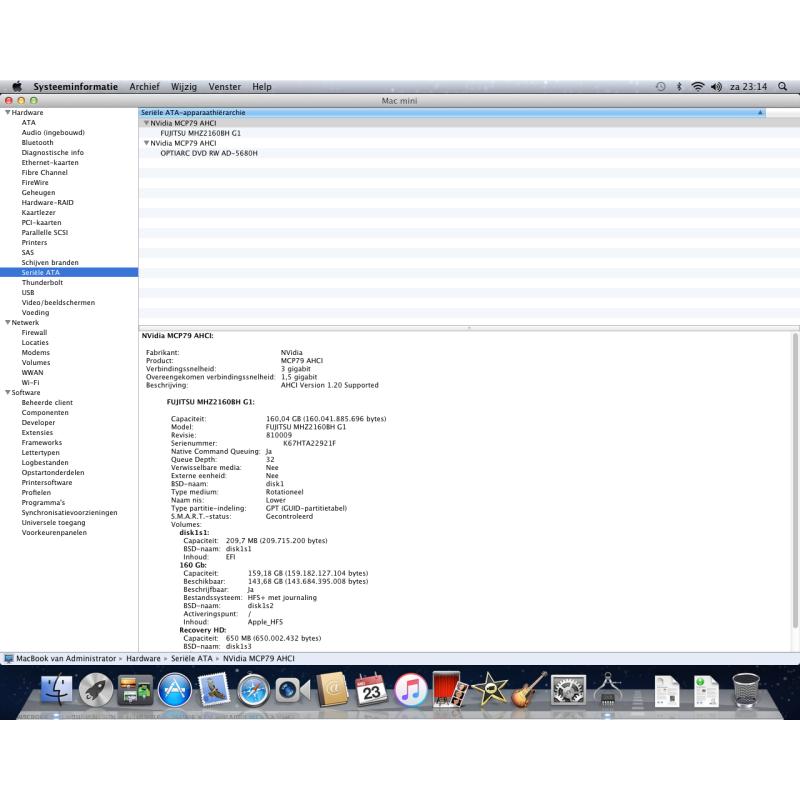800x800 pixels.
Task: Open the App Store Dock icon
Action: (x=174, y=689)
